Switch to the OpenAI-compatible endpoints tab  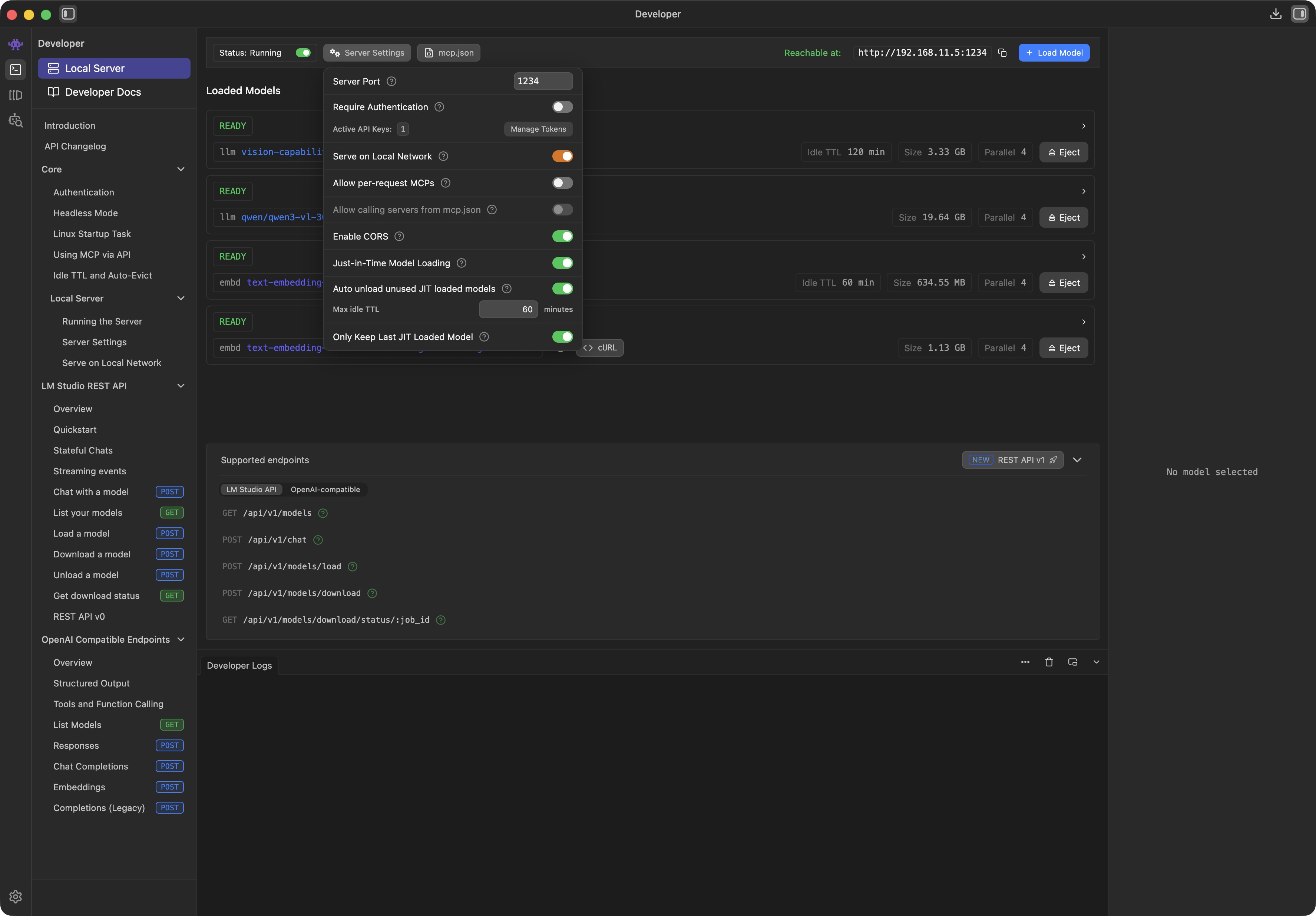[x=325, y=489]
